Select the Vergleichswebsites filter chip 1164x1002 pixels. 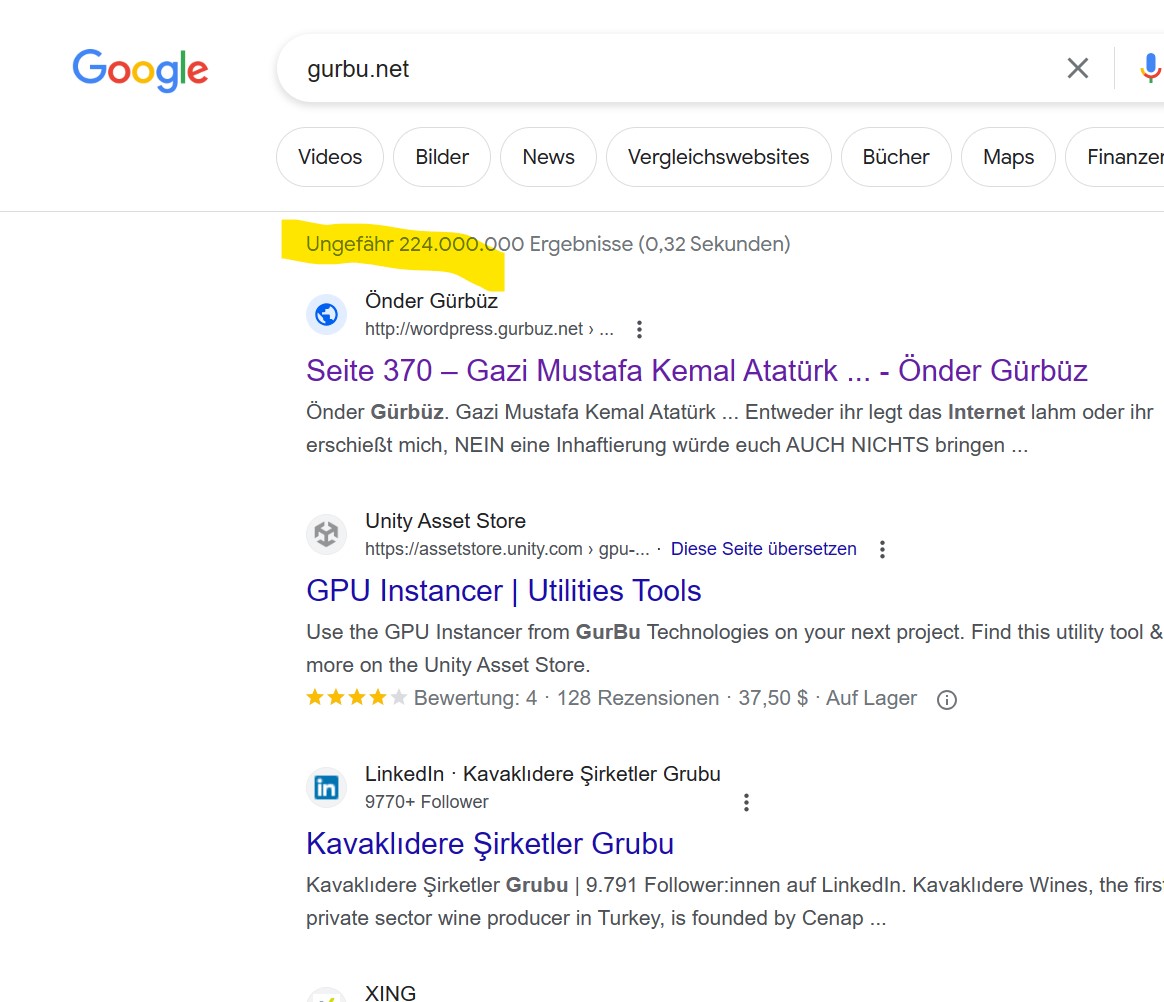click(718, 157)
